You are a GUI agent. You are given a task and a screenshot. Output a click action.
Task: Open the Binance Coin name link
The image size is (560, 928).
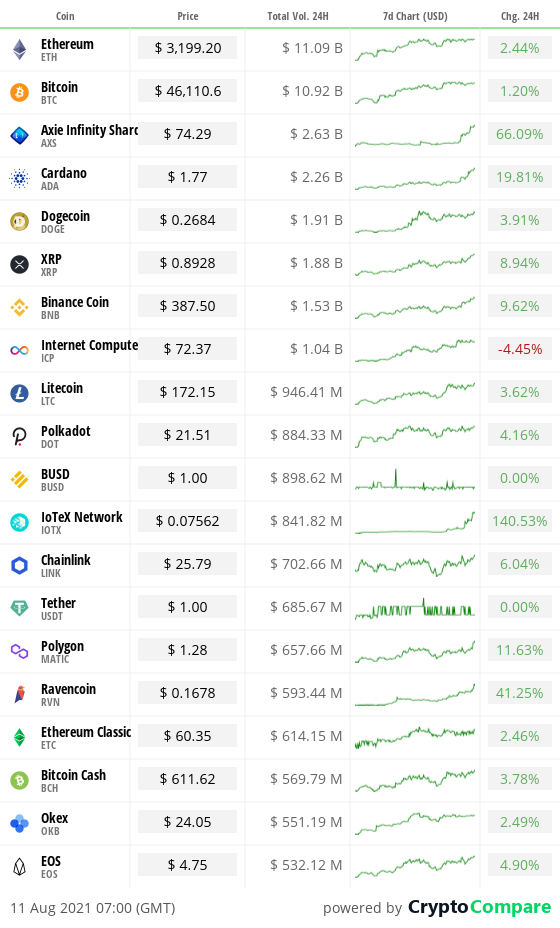pos(75,302)
